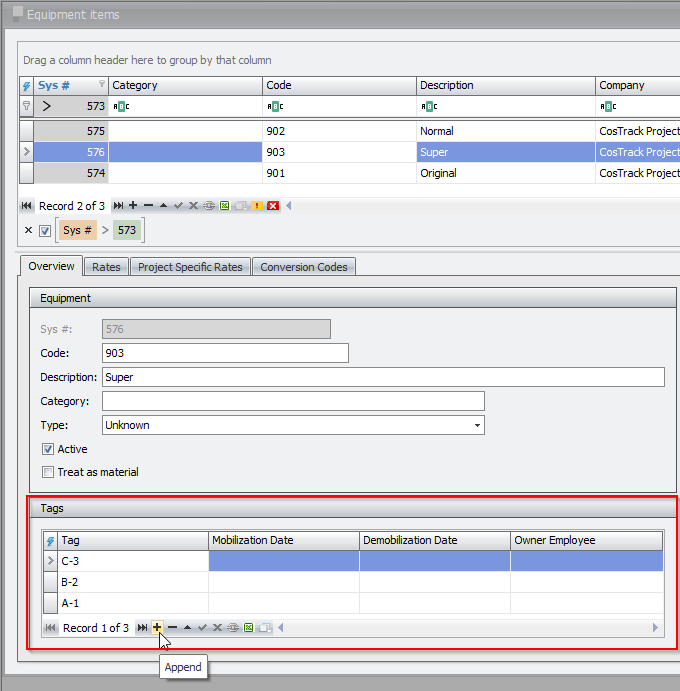Click the refresh icon in equipment navigator

pyautogui.click(x=209, y=206)
